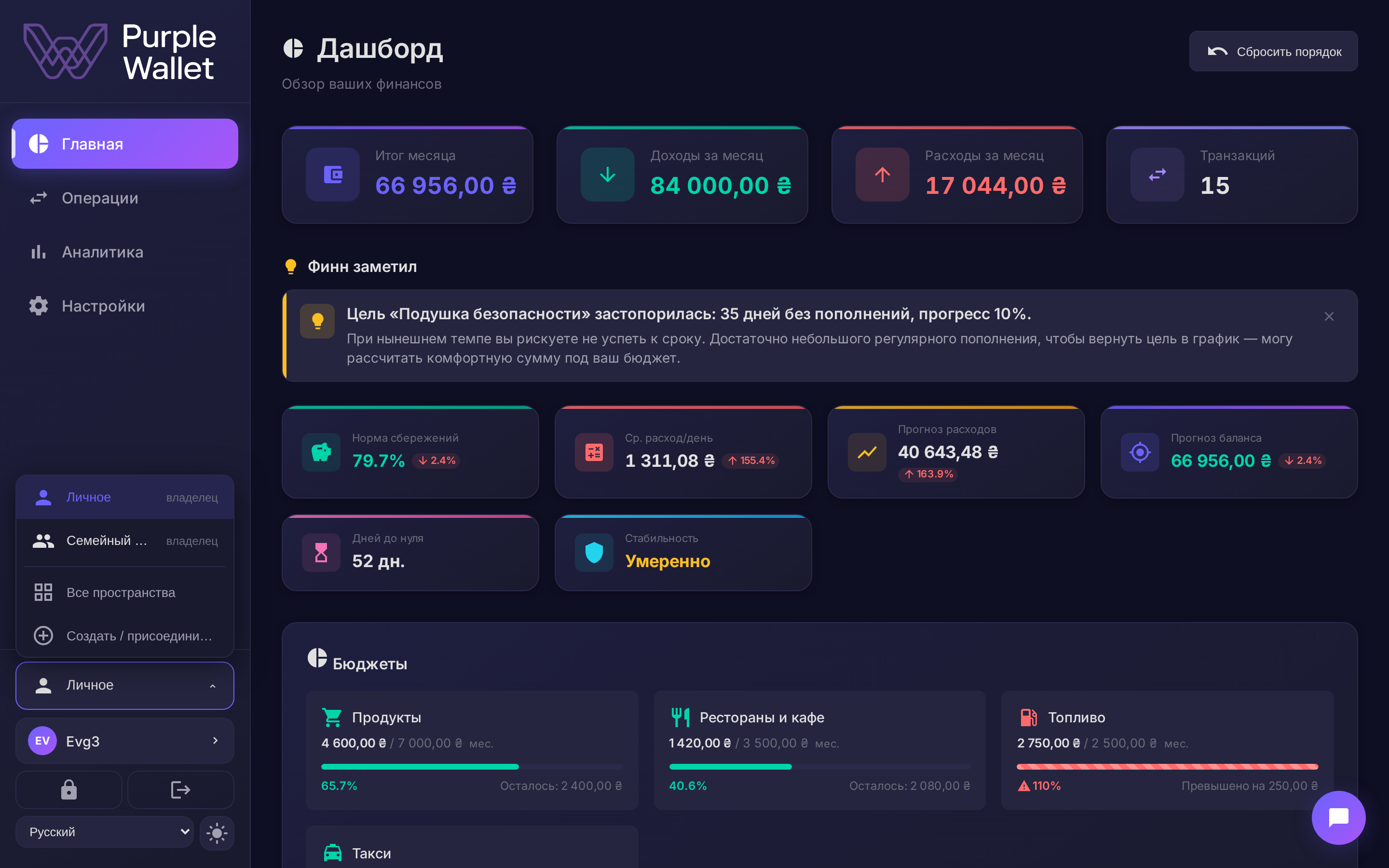The width and height of the screenshot is (1389, 868).
Task: Click the target icon in Прогноз баланса
Action: coord(1140,452)
